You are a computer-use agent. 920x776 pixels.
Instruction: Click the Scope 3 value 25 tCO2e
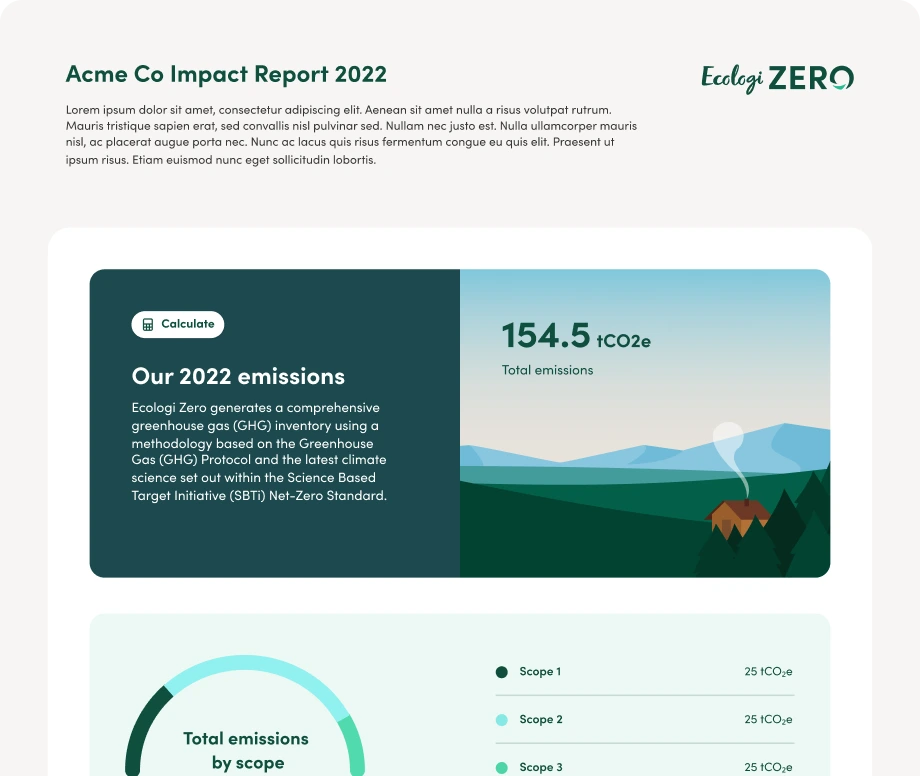[768, 767]
